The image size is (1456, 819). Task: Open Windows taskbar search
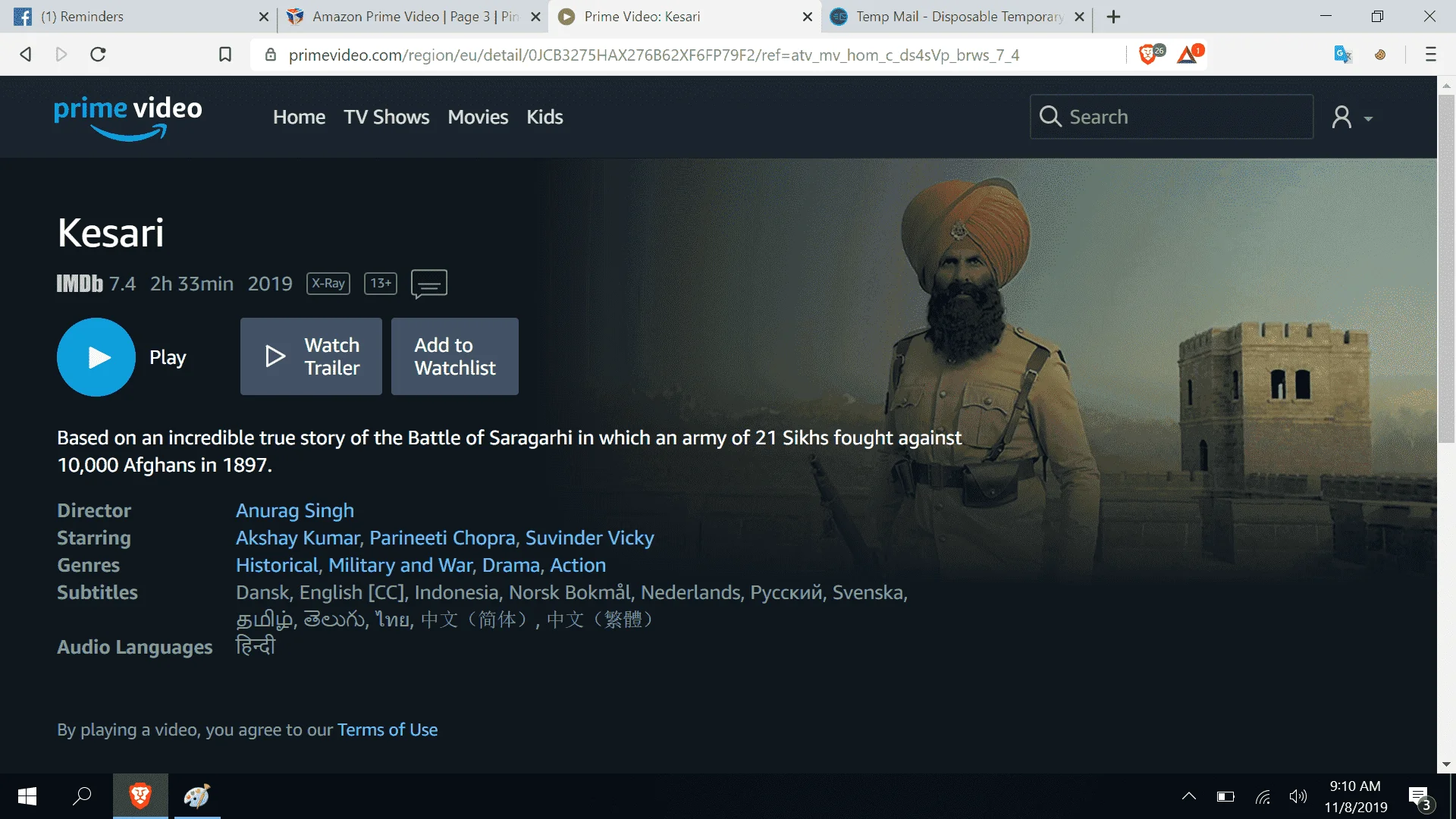82,796
